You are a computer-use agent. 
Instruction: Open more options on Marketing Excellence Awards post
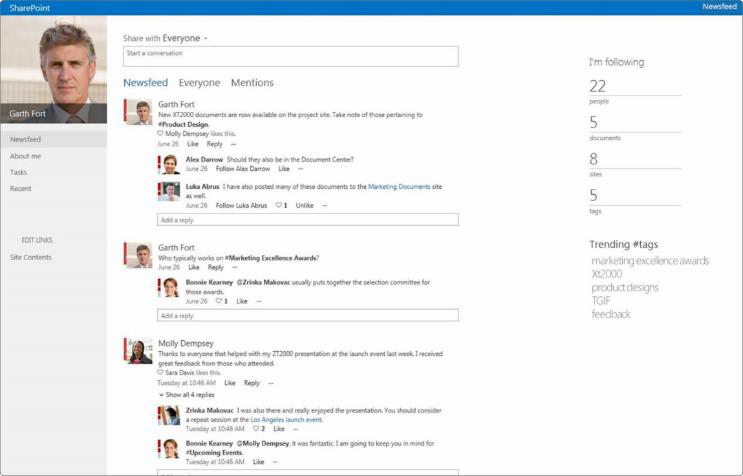[235, 268]
